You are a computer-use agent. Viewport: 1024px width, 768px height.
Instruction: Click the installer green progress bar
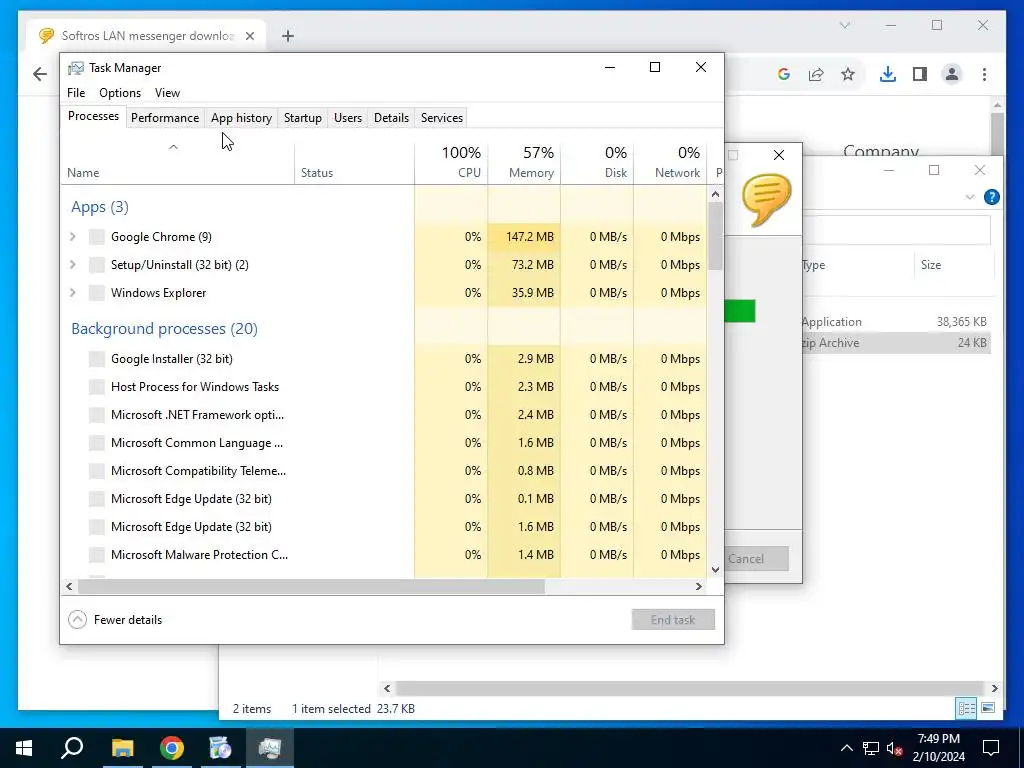(740, 311)
